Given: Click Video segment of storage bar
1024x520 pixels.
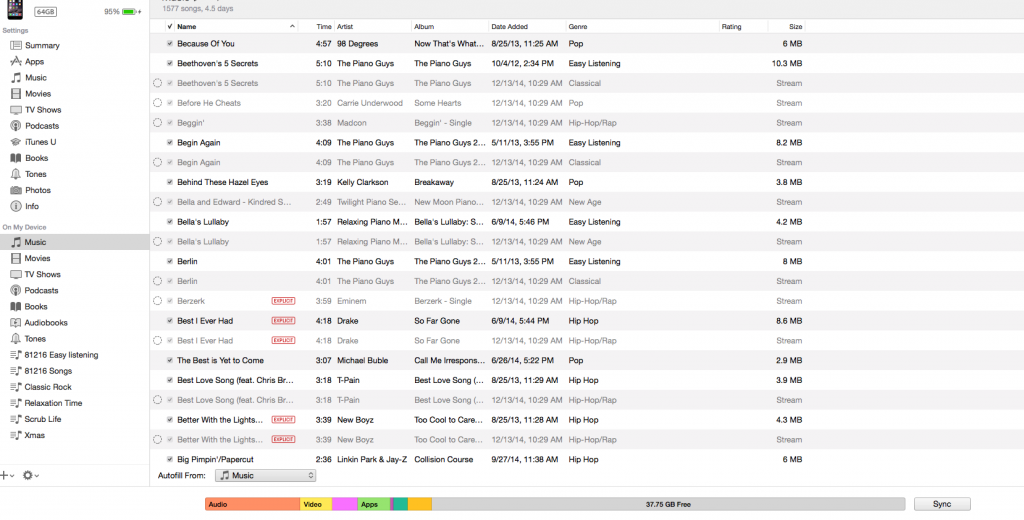Looking at the screenshot, I should tap(316, 504).
